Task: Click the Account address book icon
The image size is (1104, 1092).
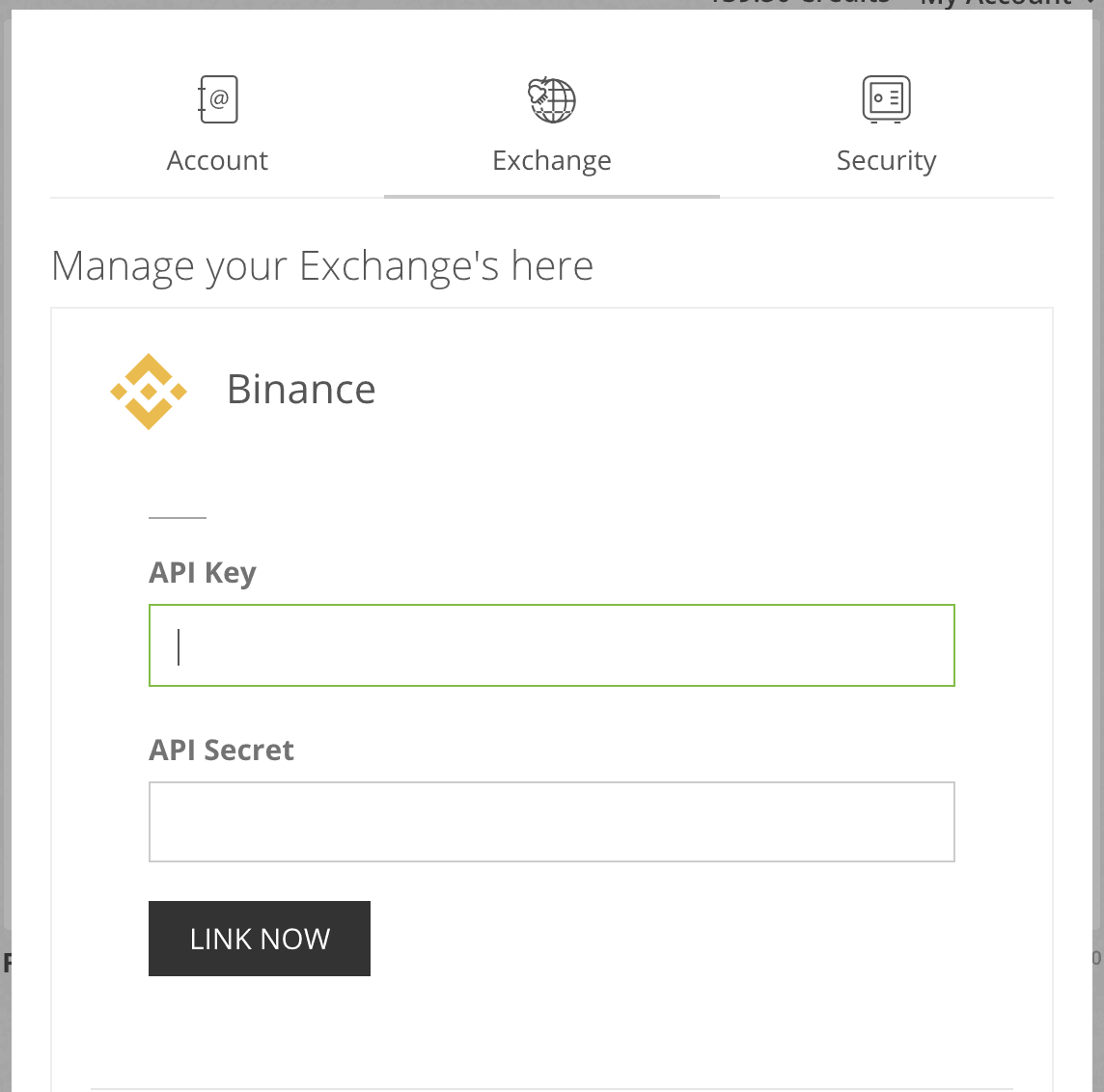Action: tap(217, 99)
